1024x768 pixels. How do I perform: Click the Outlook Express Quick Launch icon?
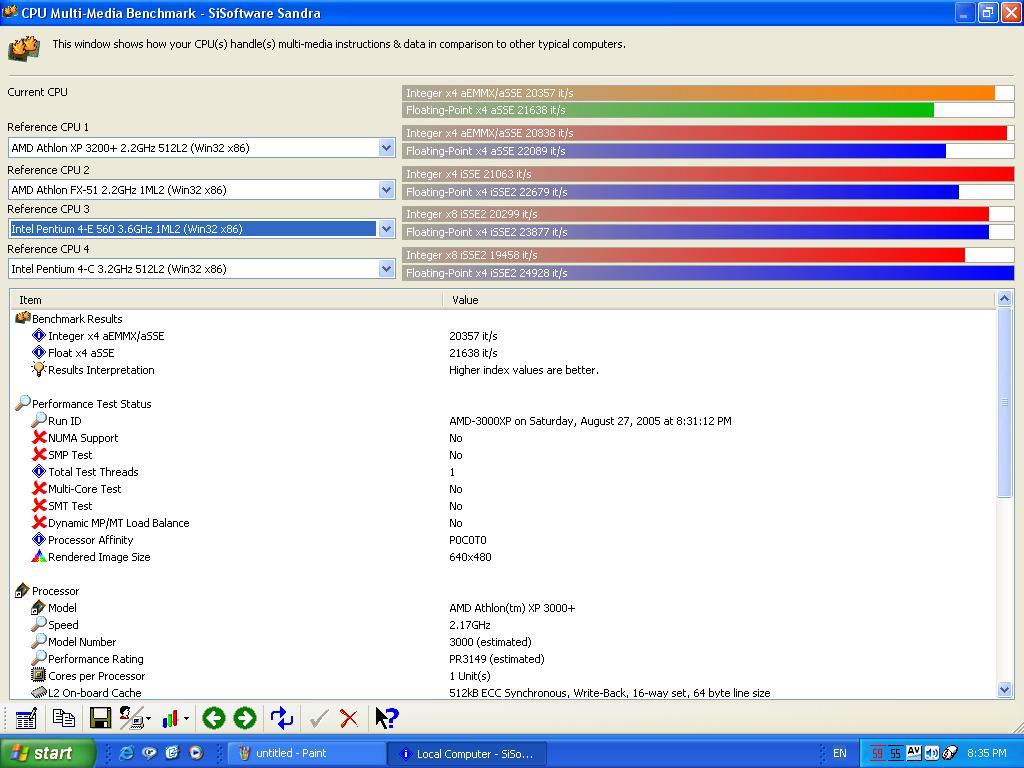[x=172, y=753]
